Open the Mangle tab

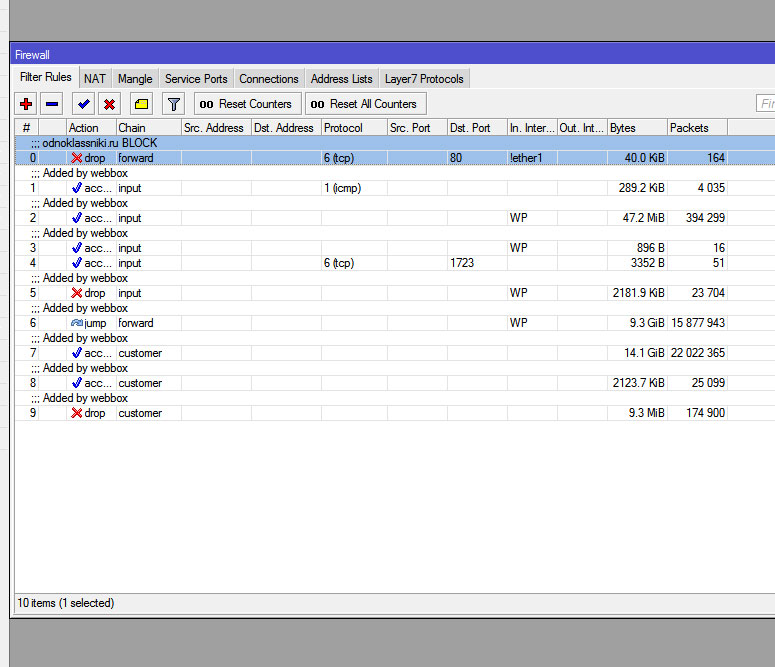(135, 79)
